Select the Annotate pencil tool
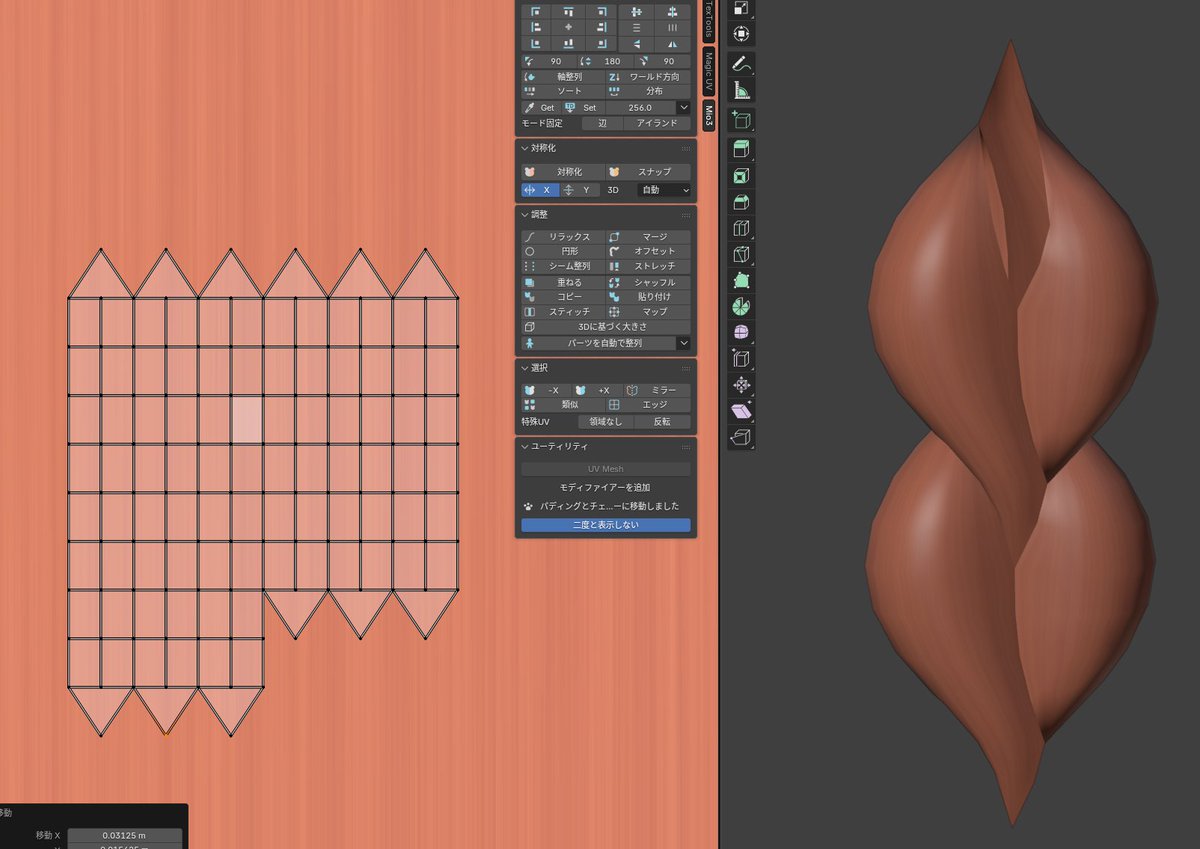The image size is (1200, 849). [x=741, y=63]
